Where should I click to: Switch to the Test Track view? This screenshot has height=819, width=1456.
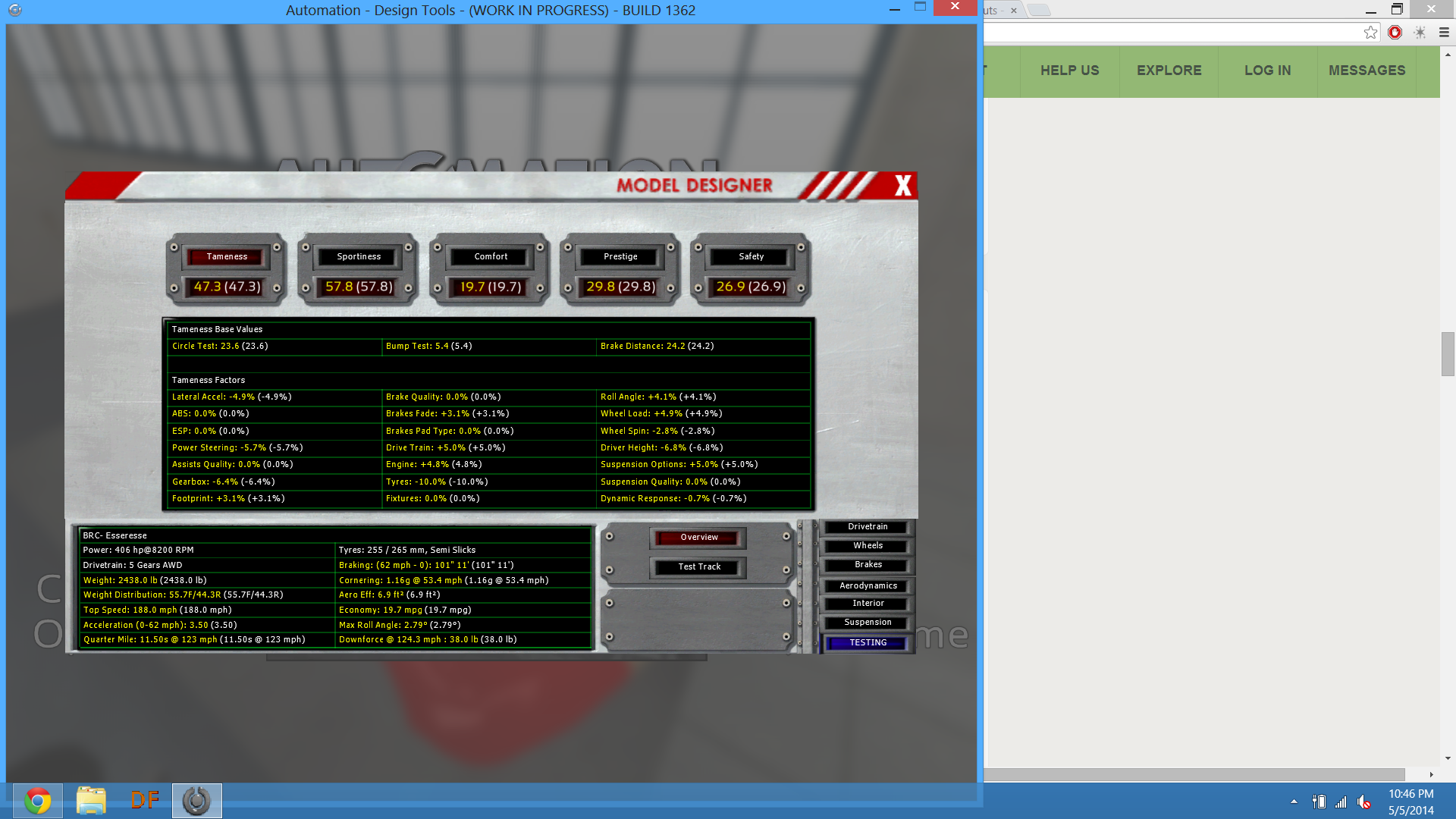[x=698, y=567]
